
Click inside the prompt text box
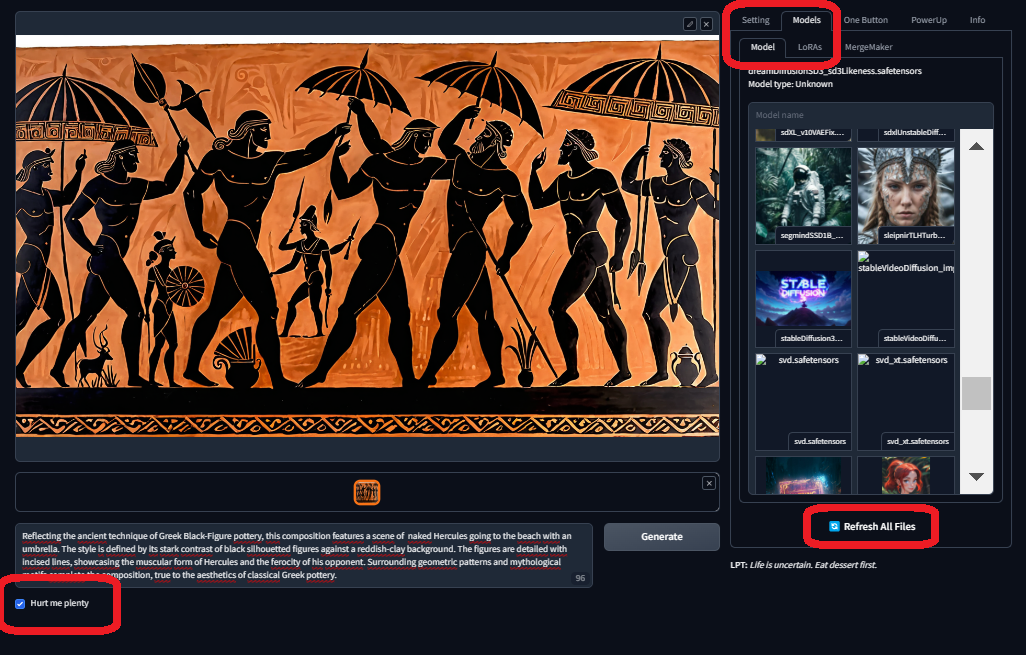coord(304,555)
